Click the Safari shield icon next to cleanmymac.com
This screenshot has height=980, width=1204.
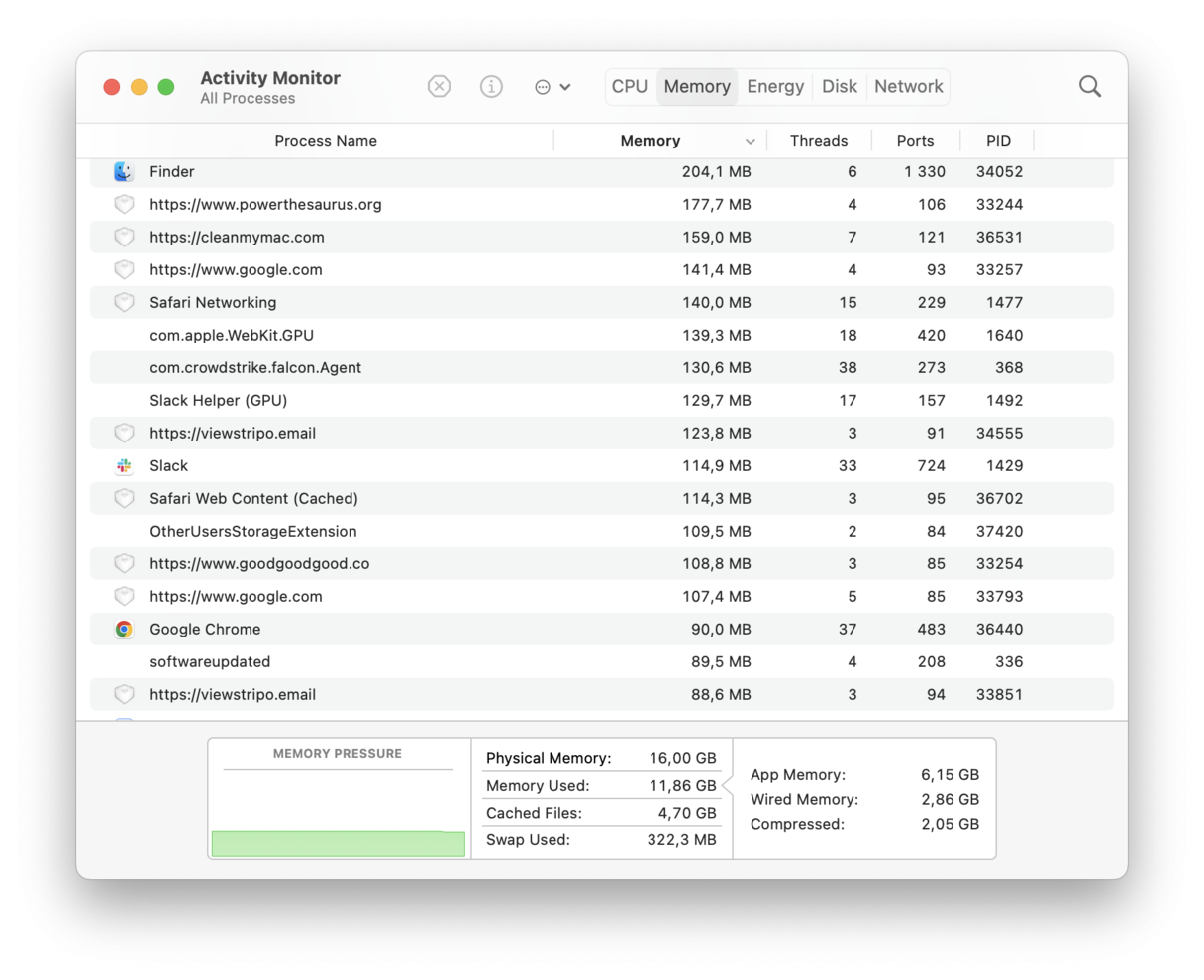point(124,237)
